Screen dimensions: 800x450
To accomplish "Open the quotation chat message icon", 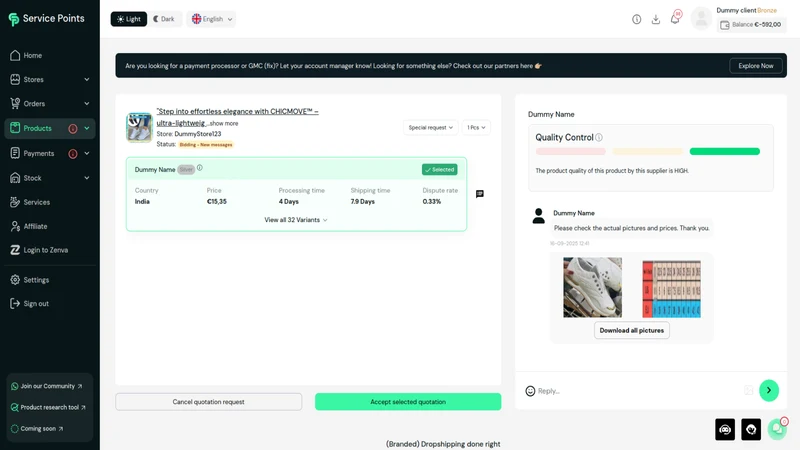I will tap(480, 194).
